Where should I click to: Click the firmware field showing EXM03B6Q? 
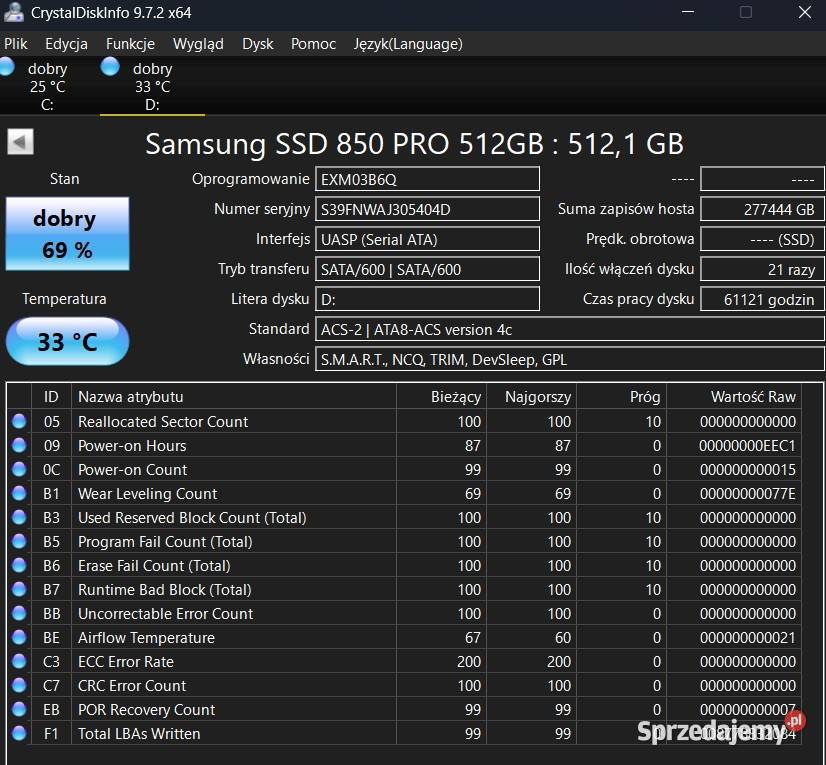[x=428, y=179]
